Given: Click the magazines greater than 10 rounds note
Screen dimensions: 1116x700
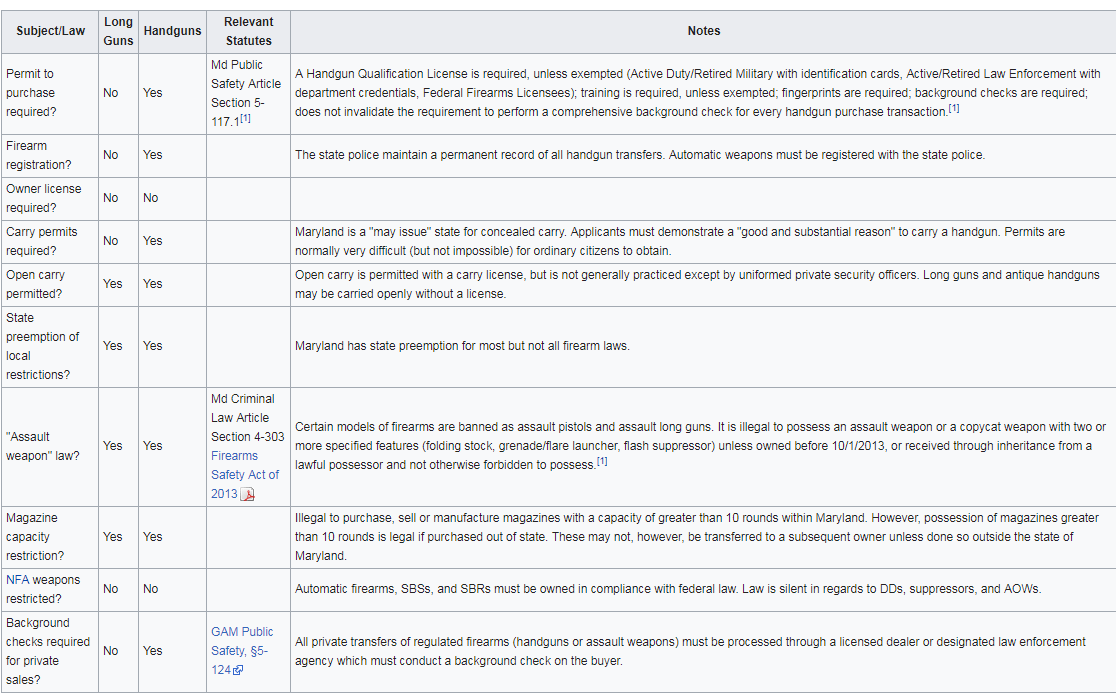Looking at the screenshot, I should pyautogui.click(x=697, y=537).
